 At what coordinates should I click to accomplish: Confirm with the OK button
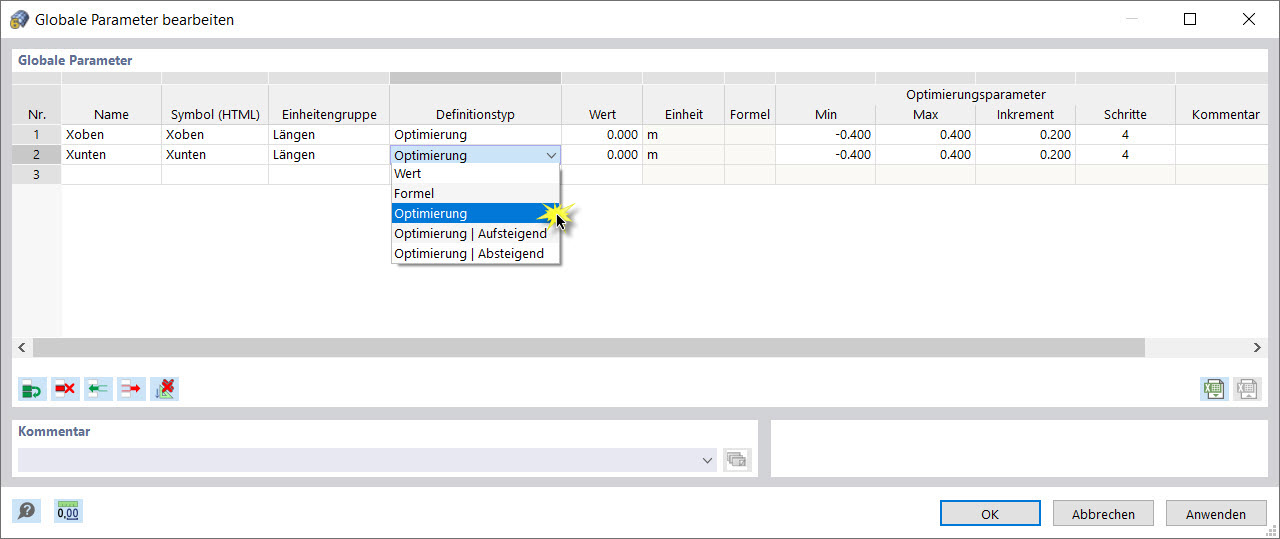pos(989,514)
